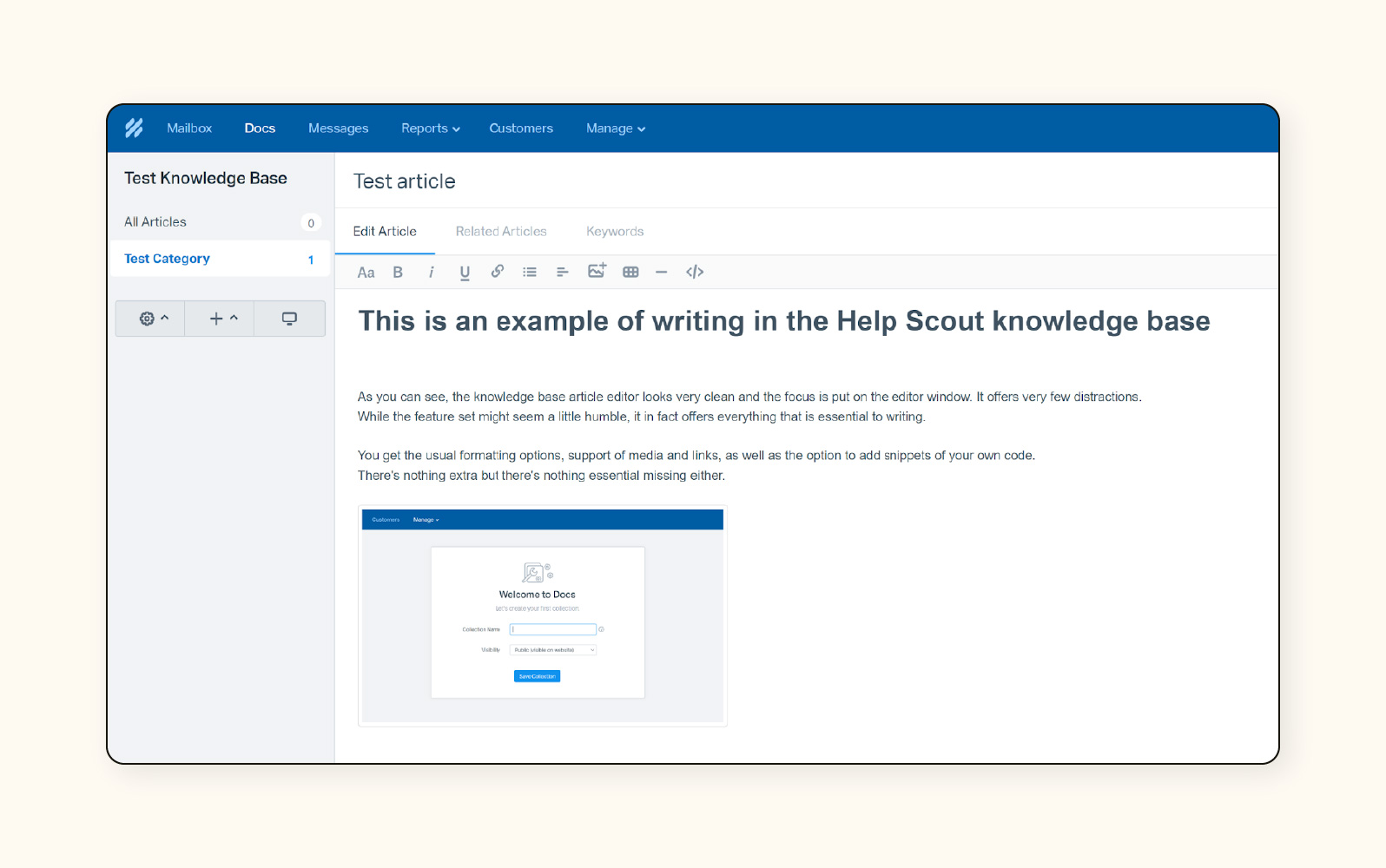Click the line starting 'While the feature set'
The image size is (1386, 868).
pos(642,417)
